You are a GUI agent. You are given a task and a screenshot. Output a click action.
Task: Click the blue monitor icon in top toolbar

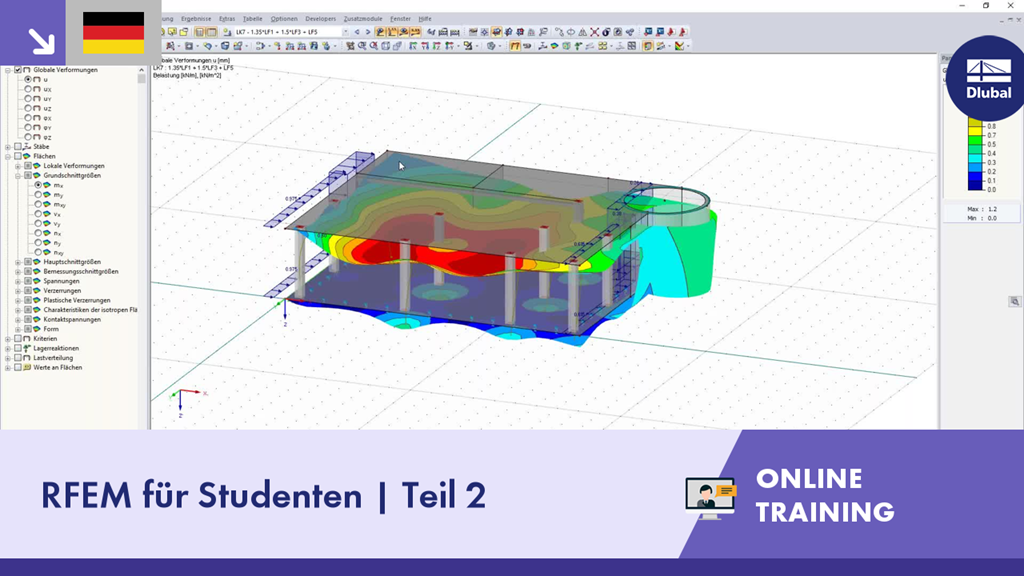coord(648,32)
